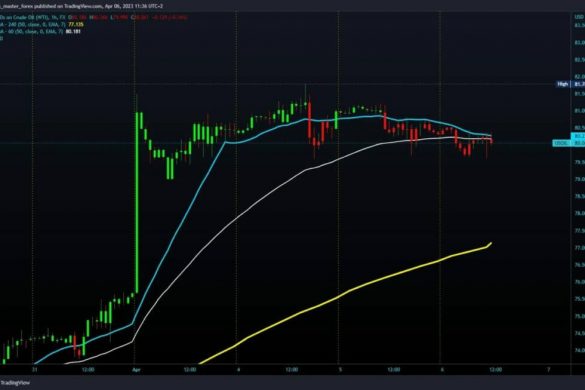Click the High price label on the axis
The image size is (585, 390).
[563, 84]
